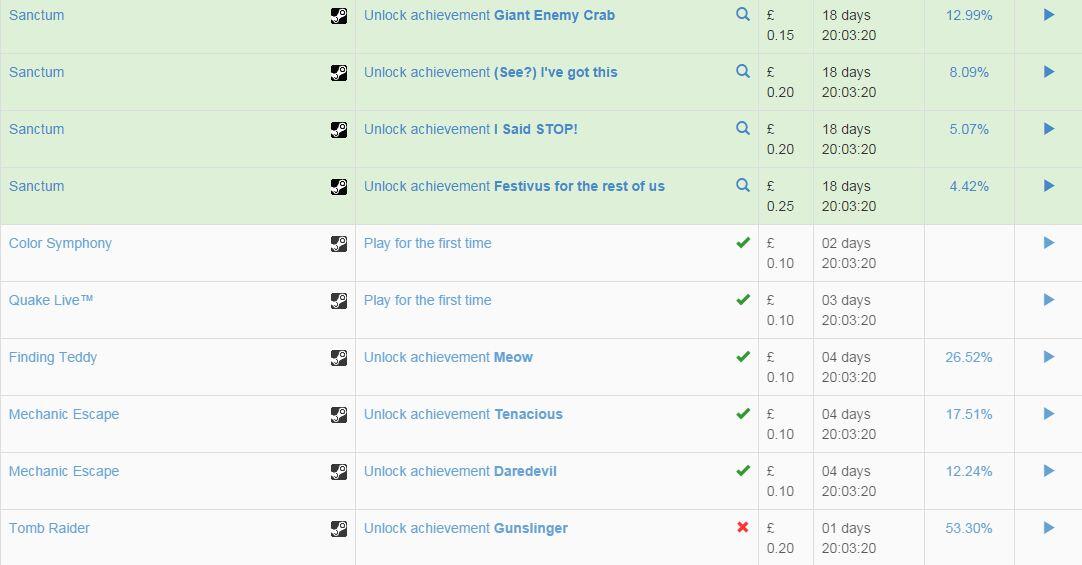Click the magnifier icon for Giant Enemy Crab
The image size is (1082, 565).
743,15
